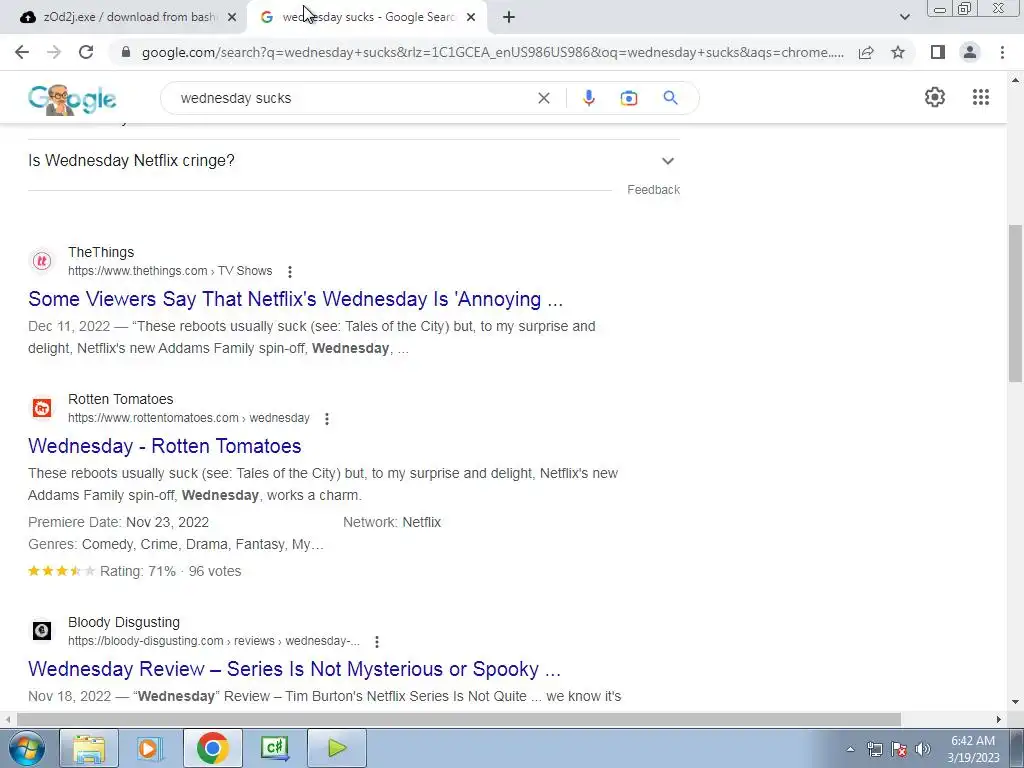Click the 'Rating: 71% · 96 votes' text
1024x768 pixels.
[170, 571]
